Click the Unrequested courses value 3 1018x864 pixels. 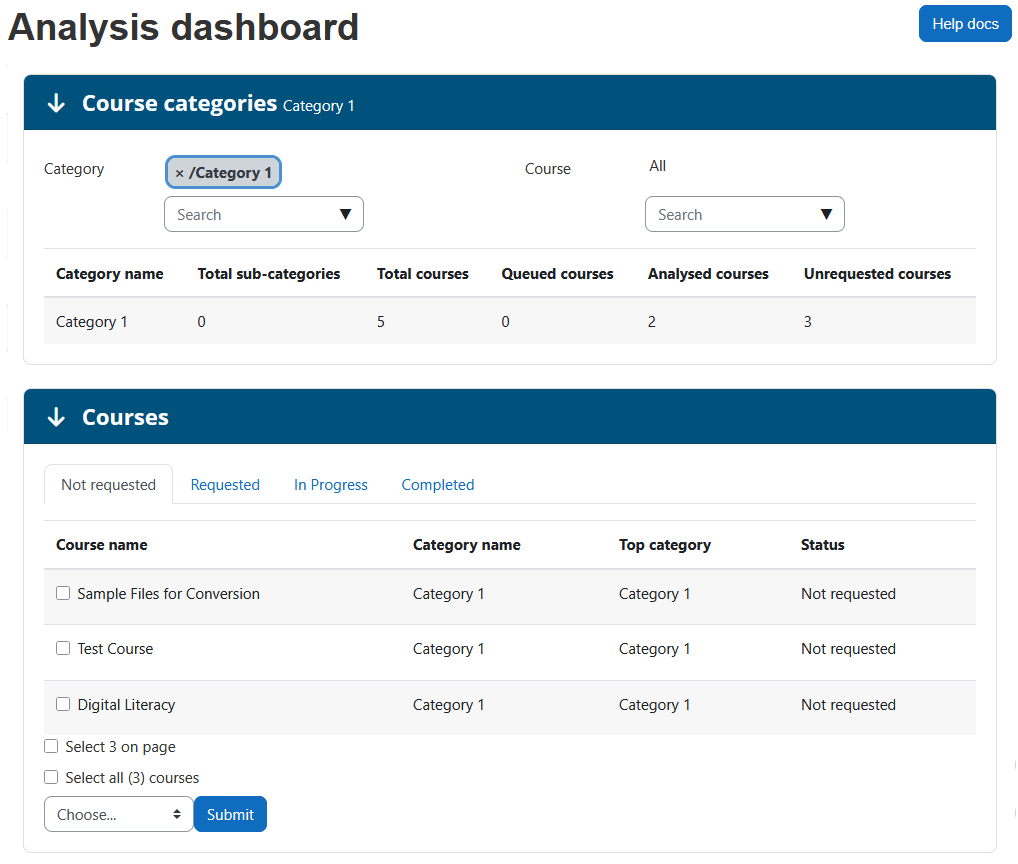(x=808, y=322)
